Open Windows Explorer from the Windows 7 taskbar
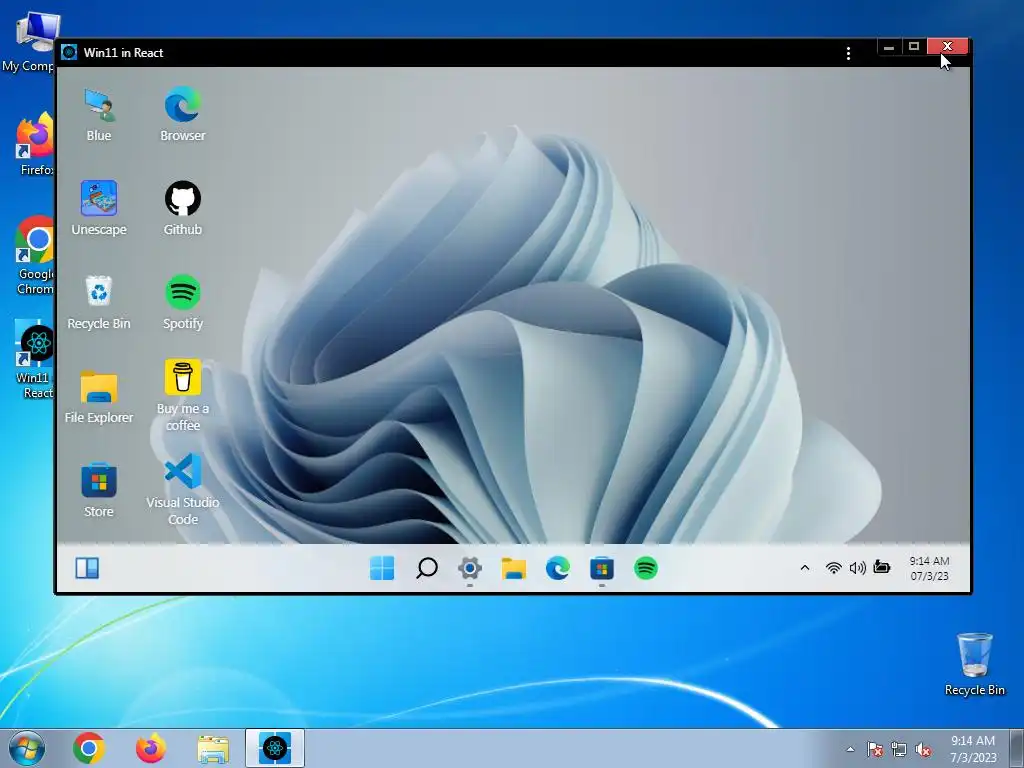This screenshot has height=768, width=1024. [x=213, y=749]
